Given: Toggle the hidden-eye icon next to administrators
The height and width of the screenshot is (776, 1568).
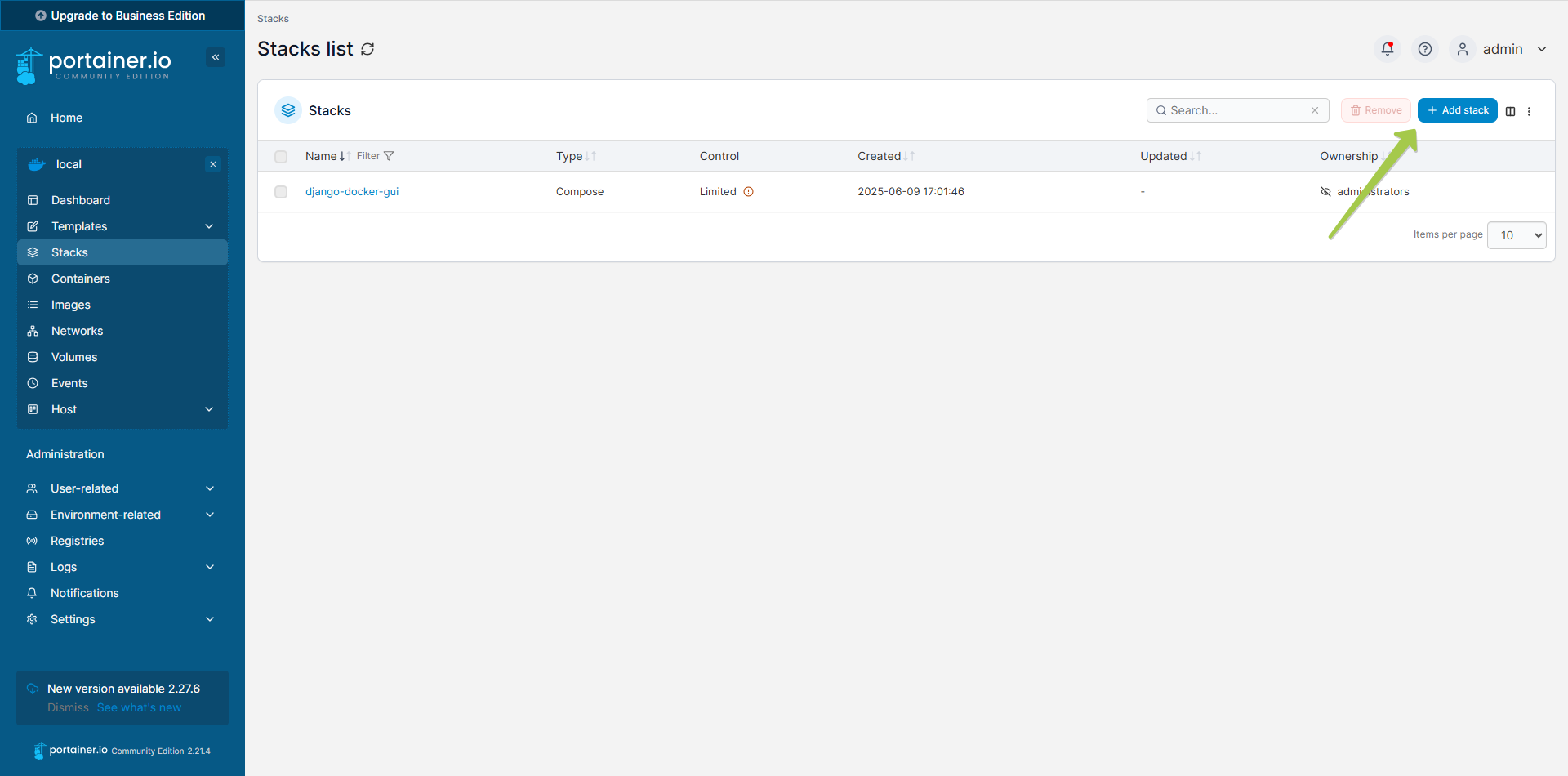Looking at the screenshot, I should tap(1326, 191).
